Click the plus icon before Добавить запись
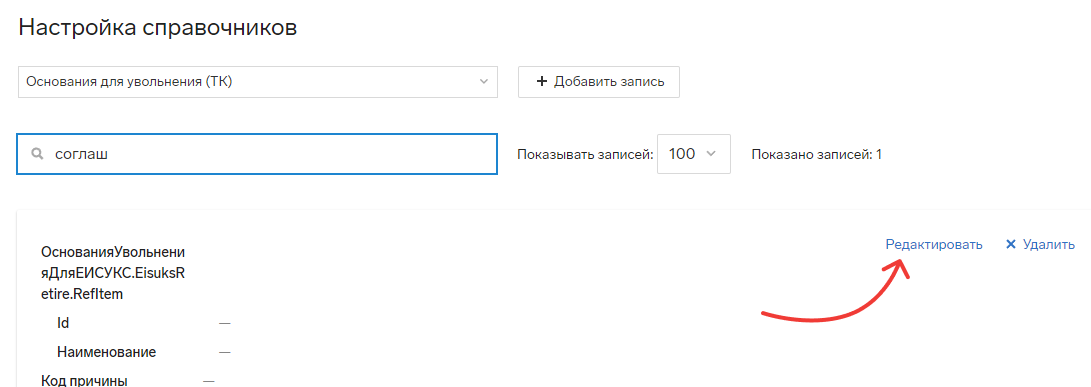This screenshot has width=1091, height=387. (x=542, y=82)
